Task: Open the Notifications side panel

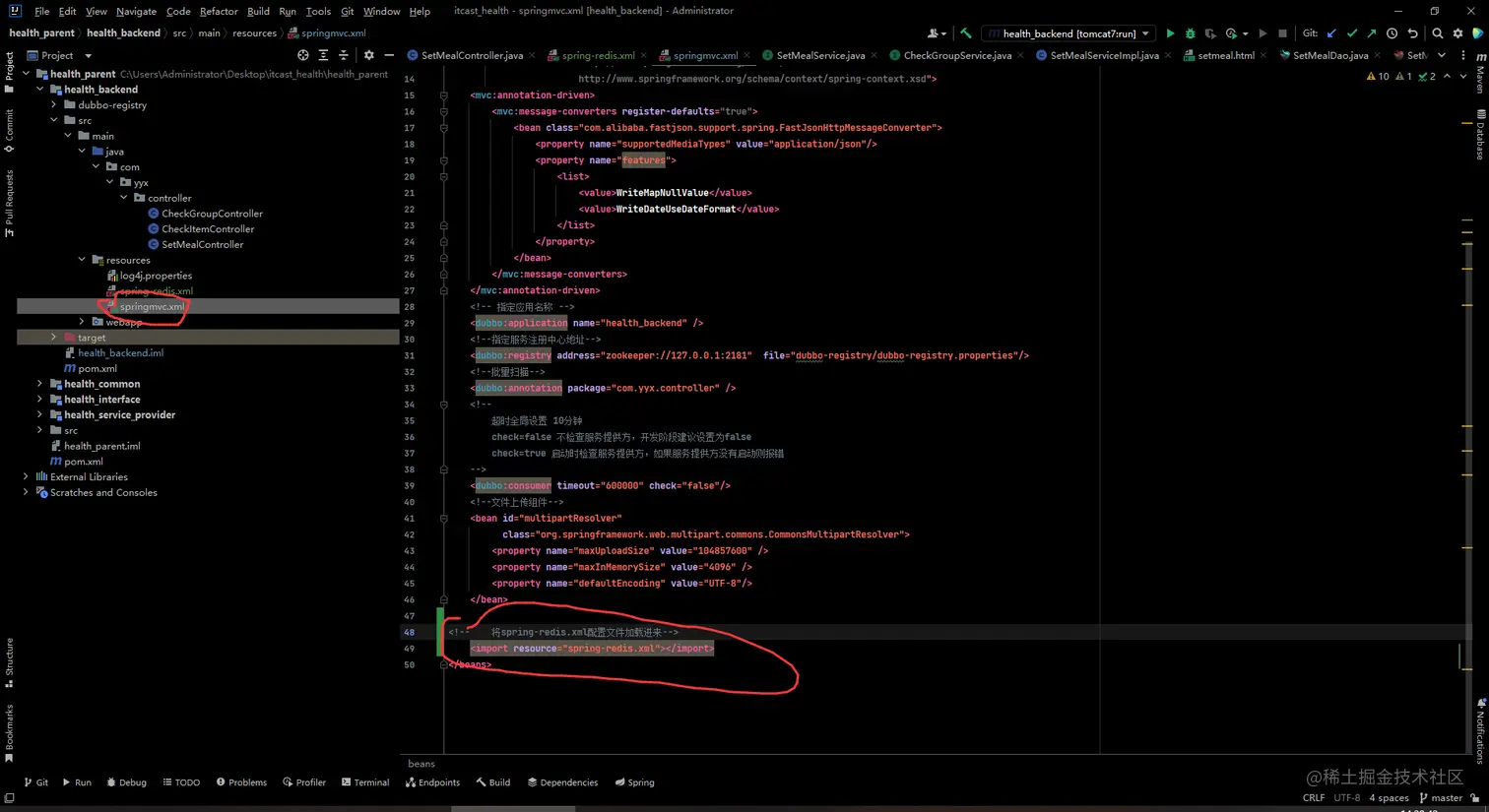Action: [x=1480, y=731]
